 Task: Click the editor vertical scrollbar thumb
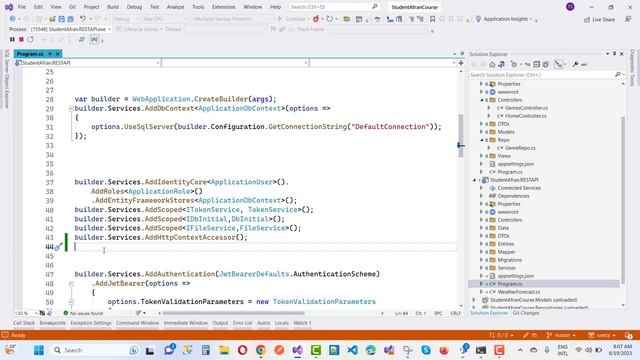tap(461, 136)
